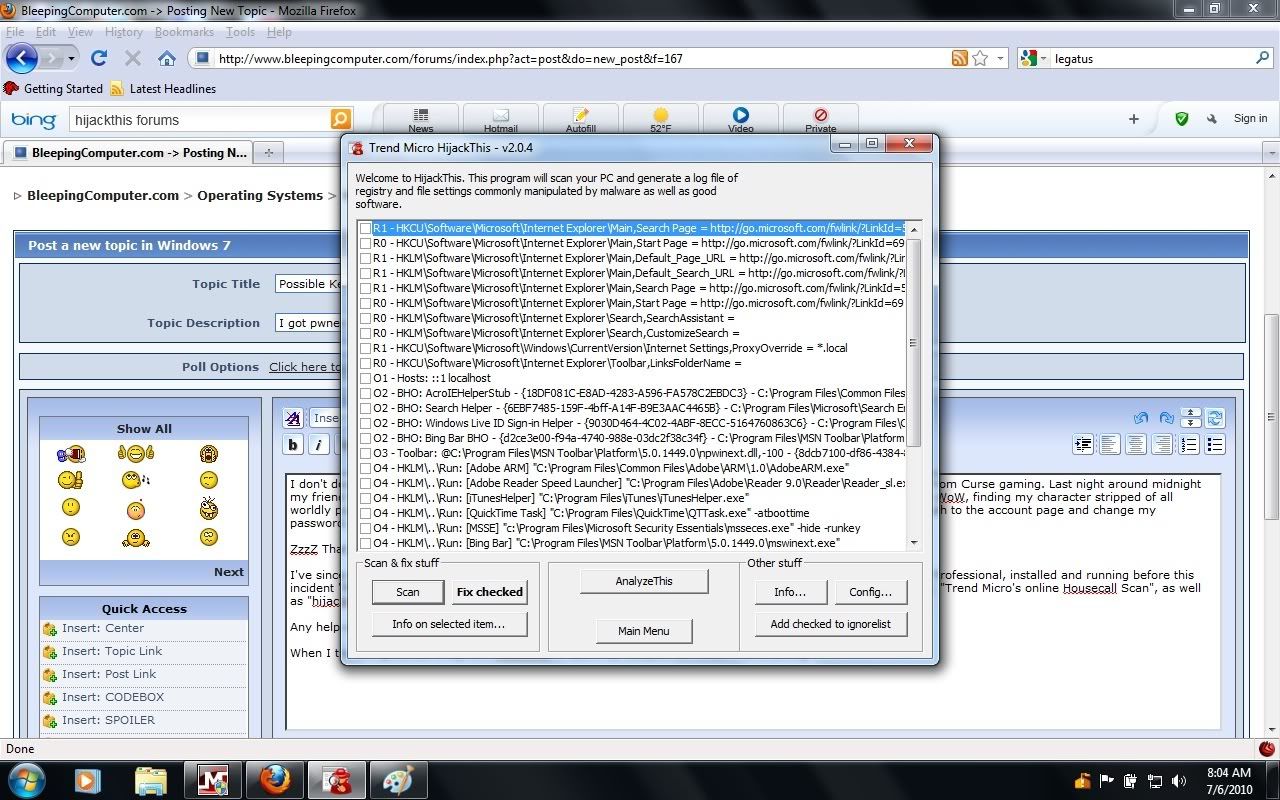Open the Bookmarks menu

pyautogui.click(x=184, y=32)
